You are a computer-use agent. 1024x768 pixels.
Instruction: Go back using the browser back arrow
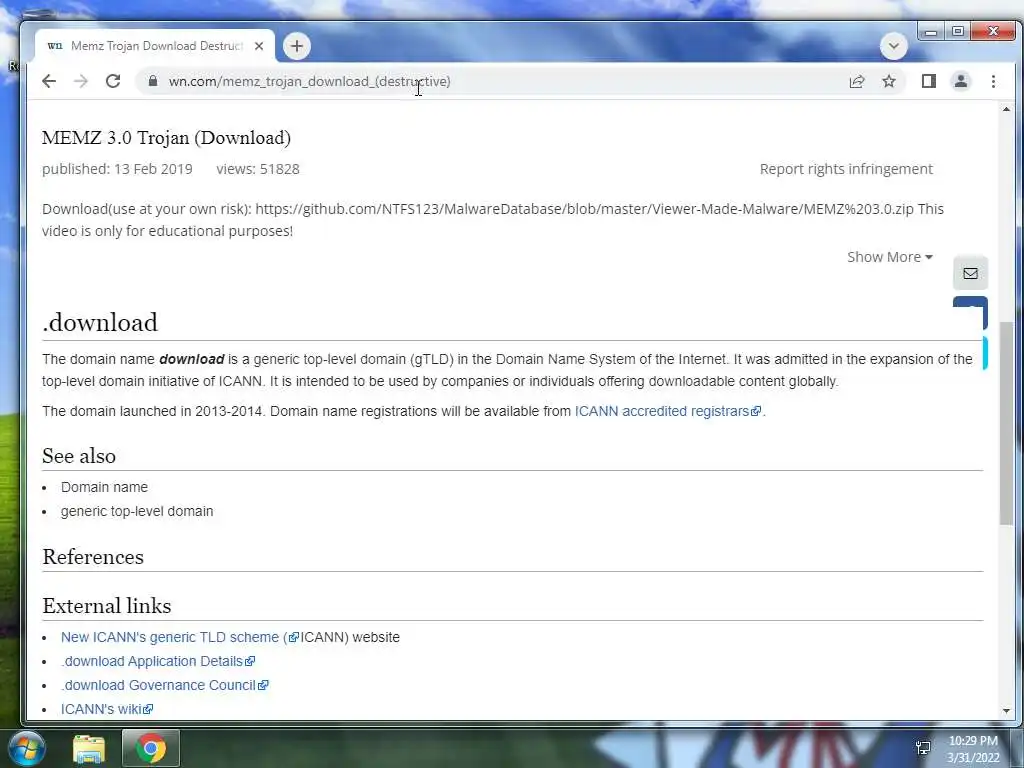49,81
